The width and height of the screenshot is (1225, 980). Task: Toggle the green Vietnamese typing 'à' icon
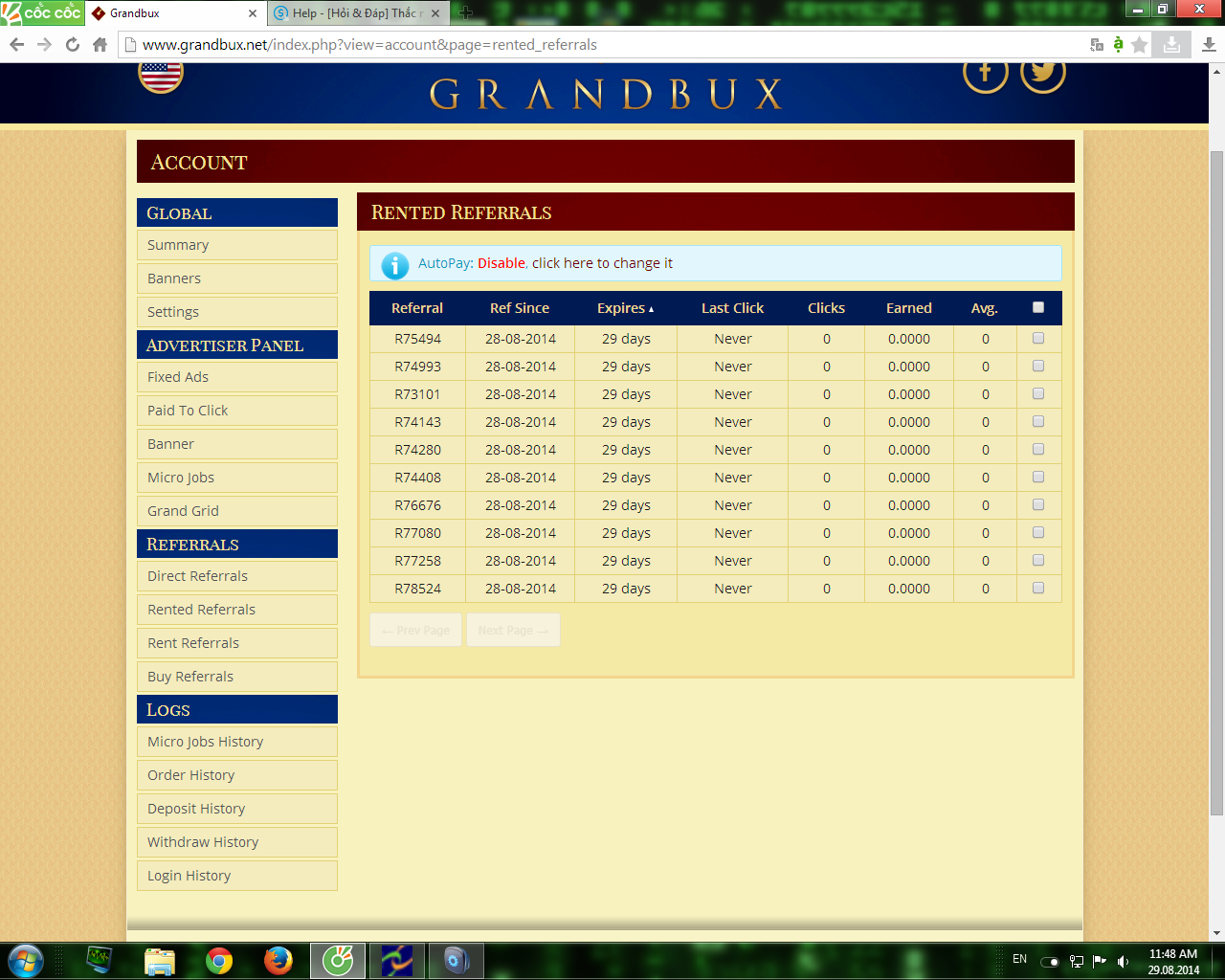1118,45
